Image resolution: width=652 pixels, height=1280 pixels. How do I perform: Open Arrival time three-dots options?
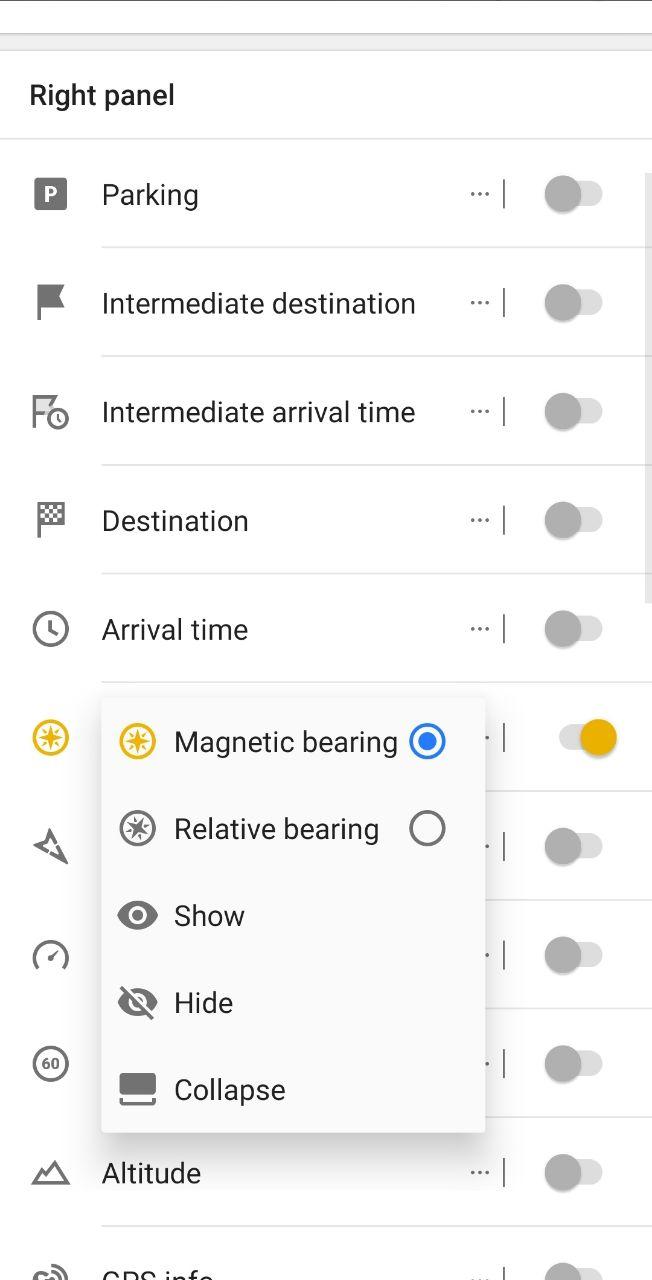tap(480, 629)
